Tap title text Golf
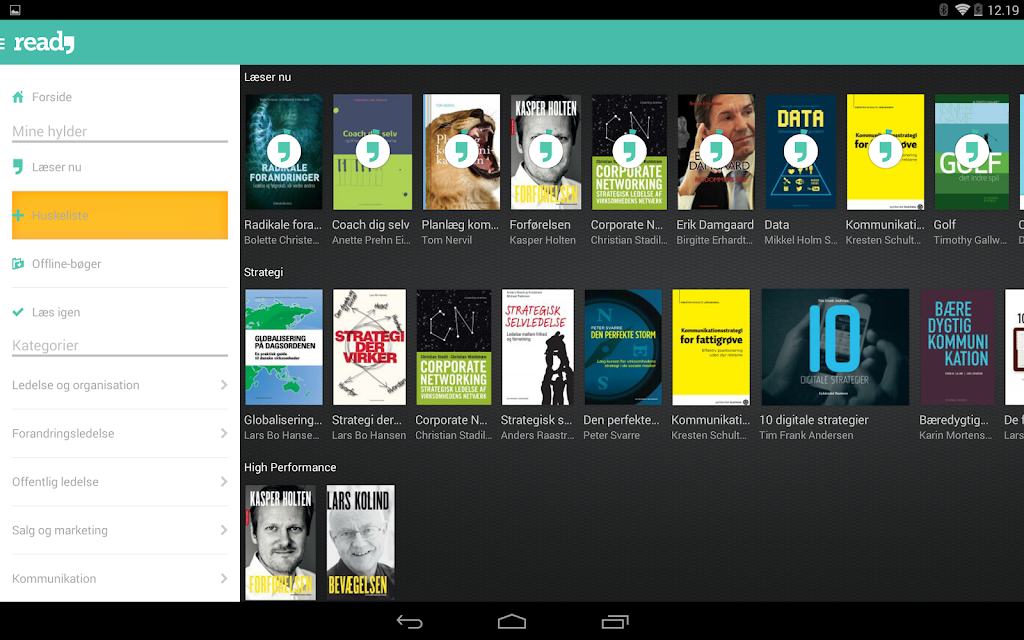This screenshot has width=1024, height=640. click(x=944, y=225)
